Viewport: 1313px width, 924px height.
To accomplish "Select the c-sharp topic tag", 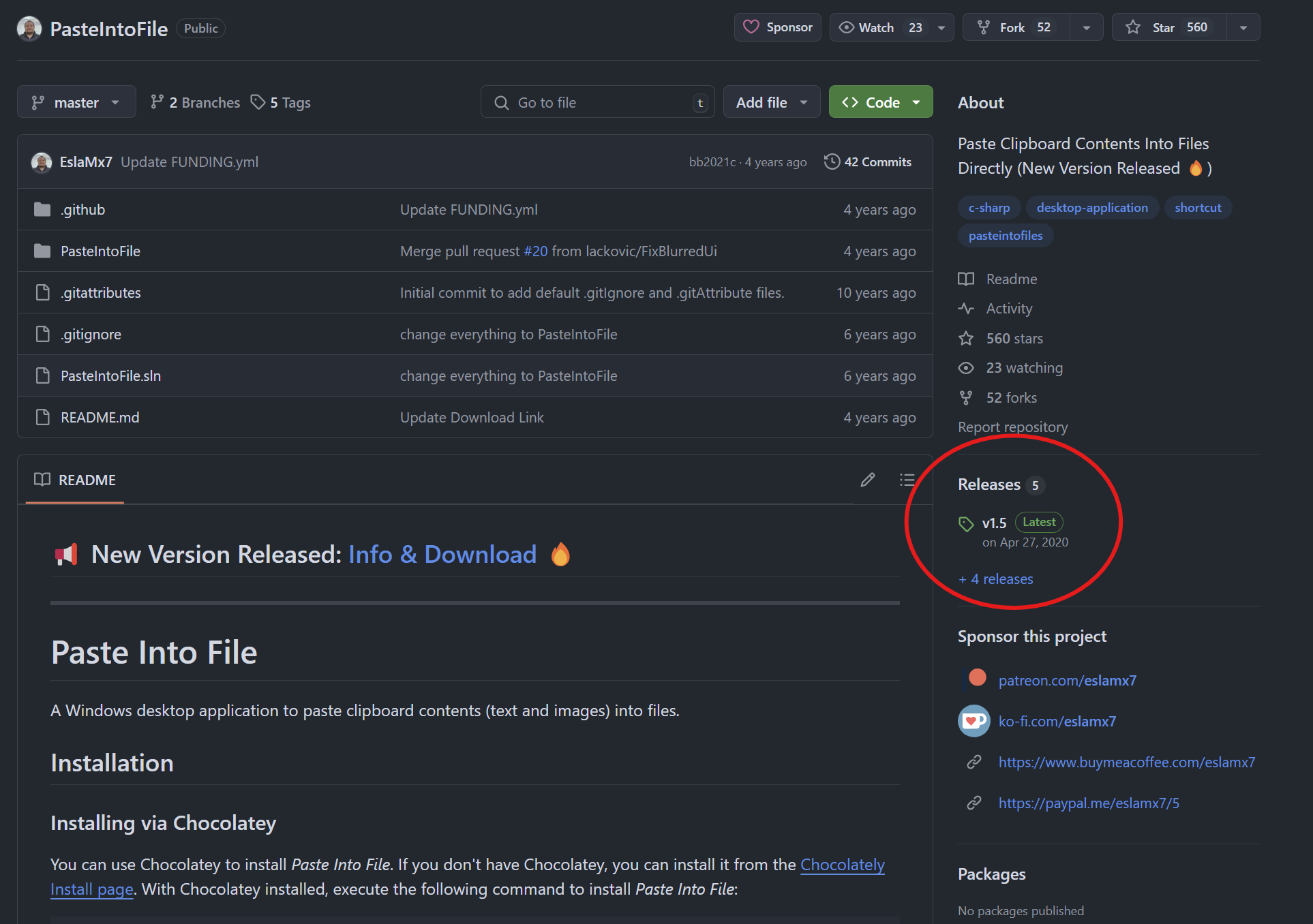I will tap(989, 208).
